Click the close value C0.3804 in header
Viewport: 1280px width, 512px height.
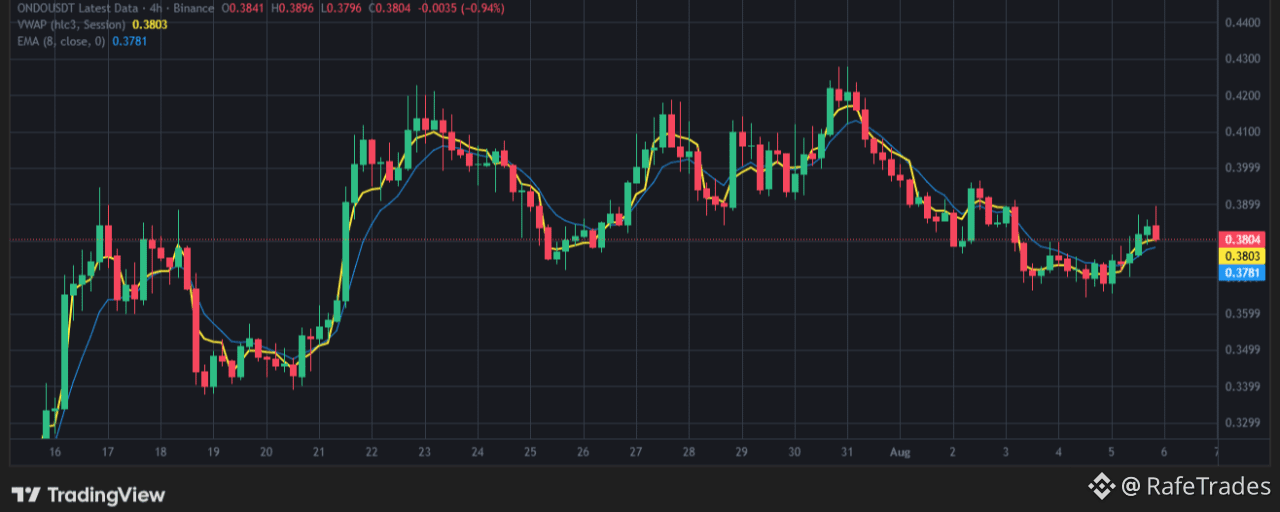pos(388,8)
